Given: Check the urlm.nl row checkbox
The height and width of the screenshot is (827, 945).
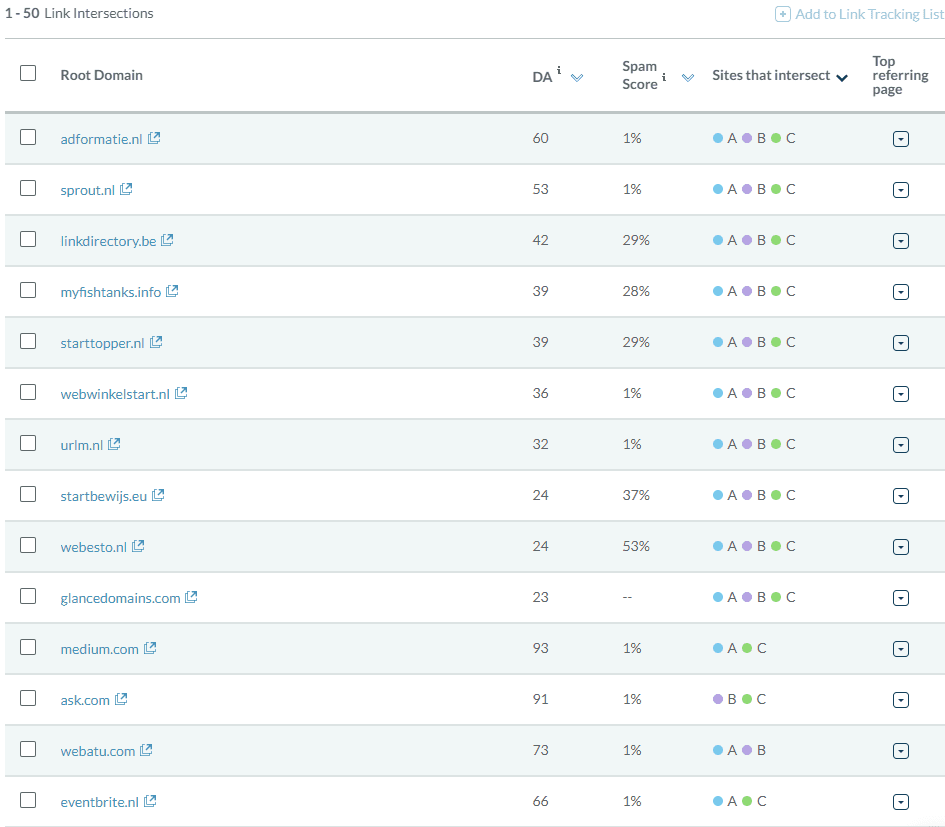Looking at the screenshot, I should (x=28, y=443).
